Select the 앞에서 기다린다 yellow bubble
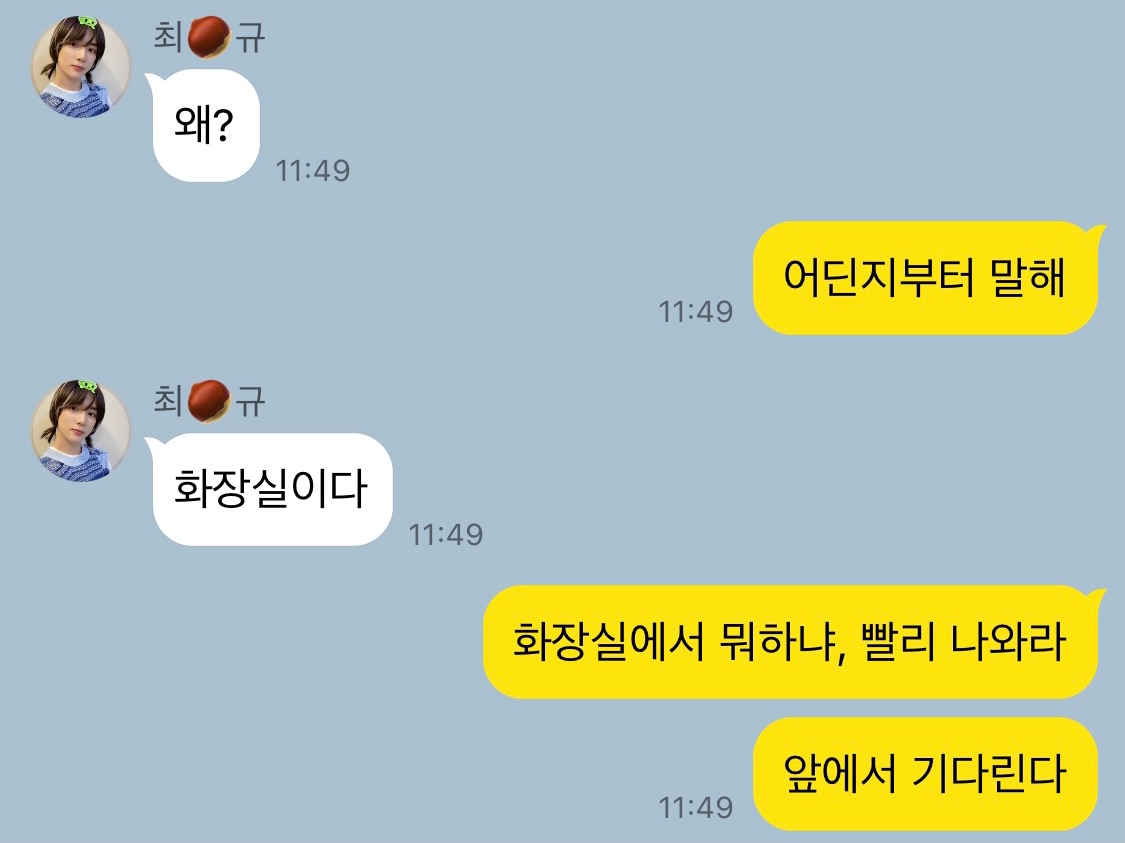Screen dimensions: 1125x843 926,773
